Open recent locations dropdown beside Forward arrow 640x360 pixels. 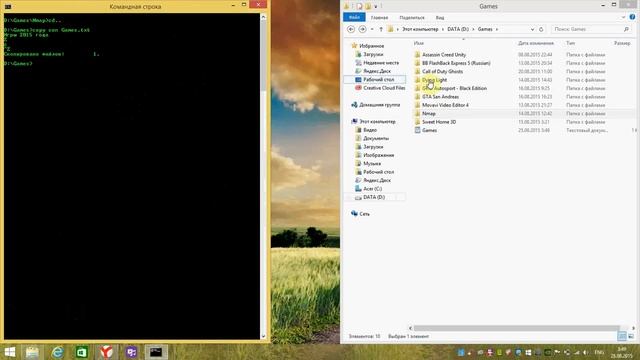pos(372,29)
